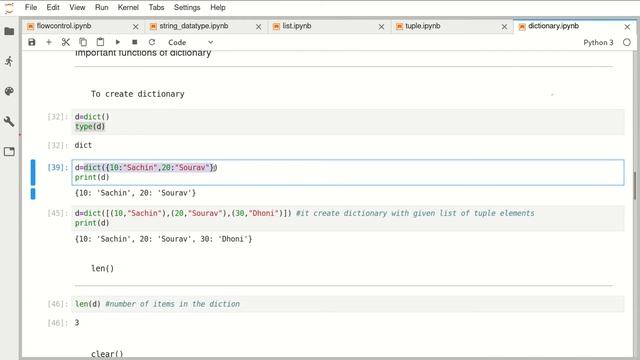Click output text {10: 'Sachin', 20: 'Sourav'}
Viewport: 640px width, 360px height.
pos(135,193)
